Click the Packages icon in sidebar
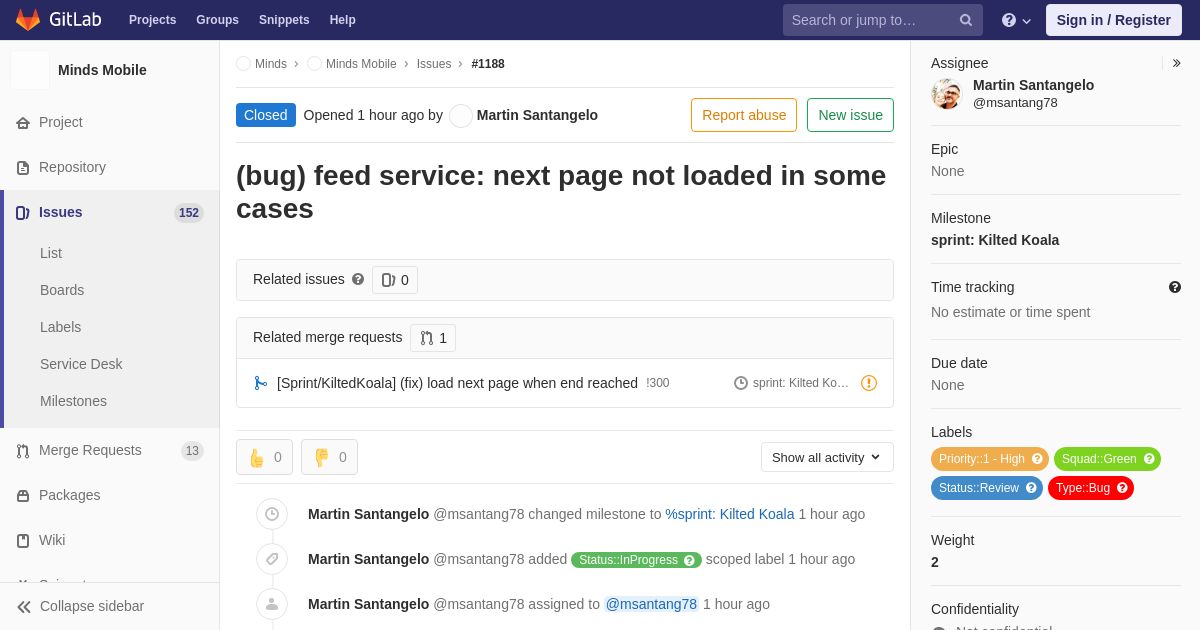Image resolution: width=1200 pixels, height=630 pixels. coord(23,496)
